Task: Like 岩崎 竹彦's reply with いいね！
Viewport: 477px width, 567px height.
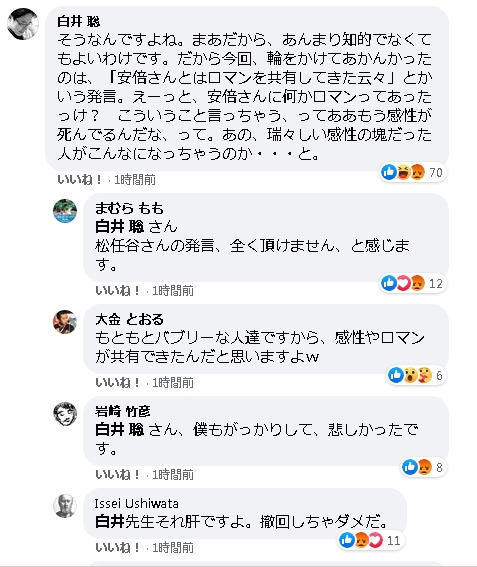Action: [118, 474]
